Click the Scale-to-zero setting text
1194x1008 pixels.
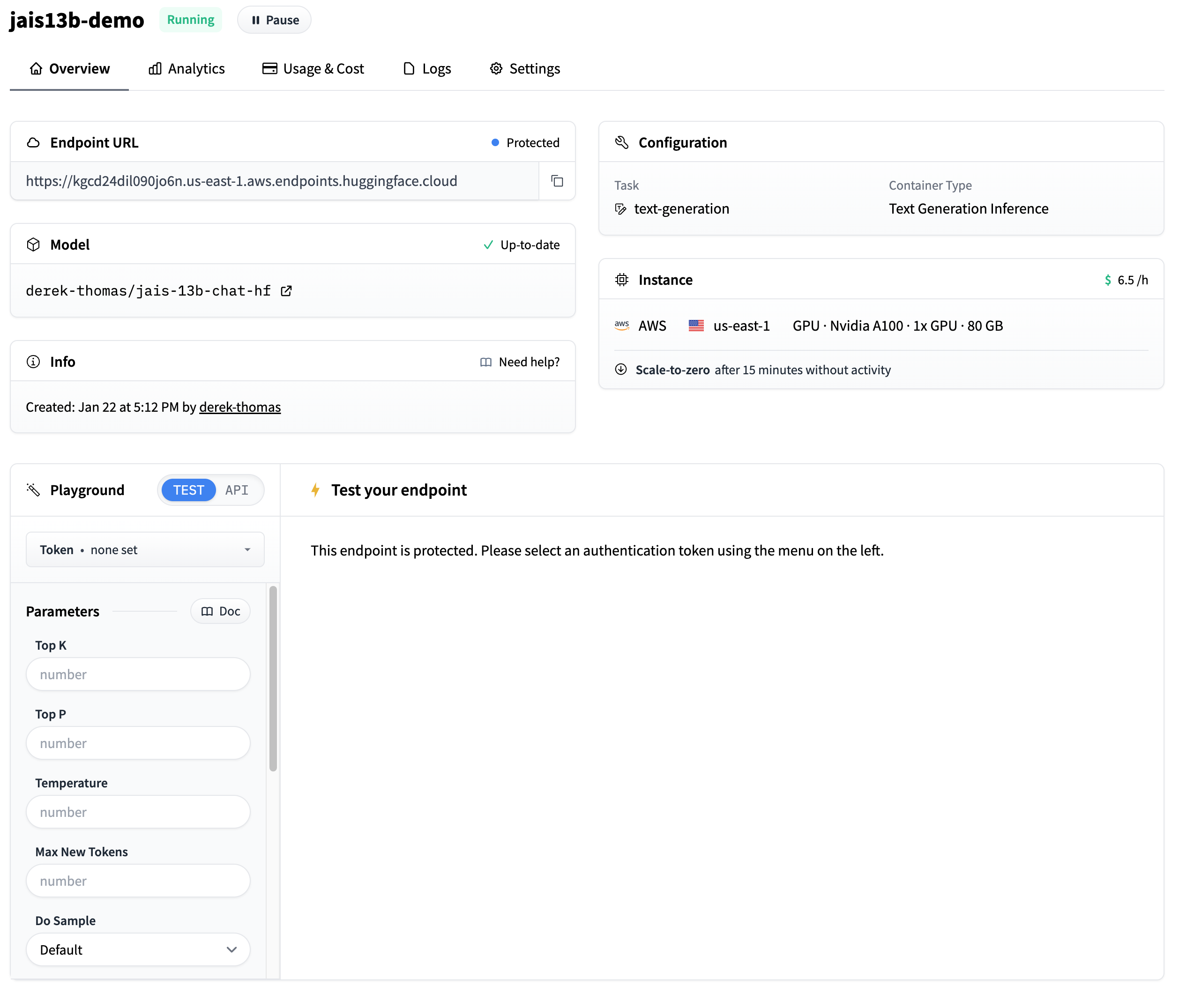point(763,370)
